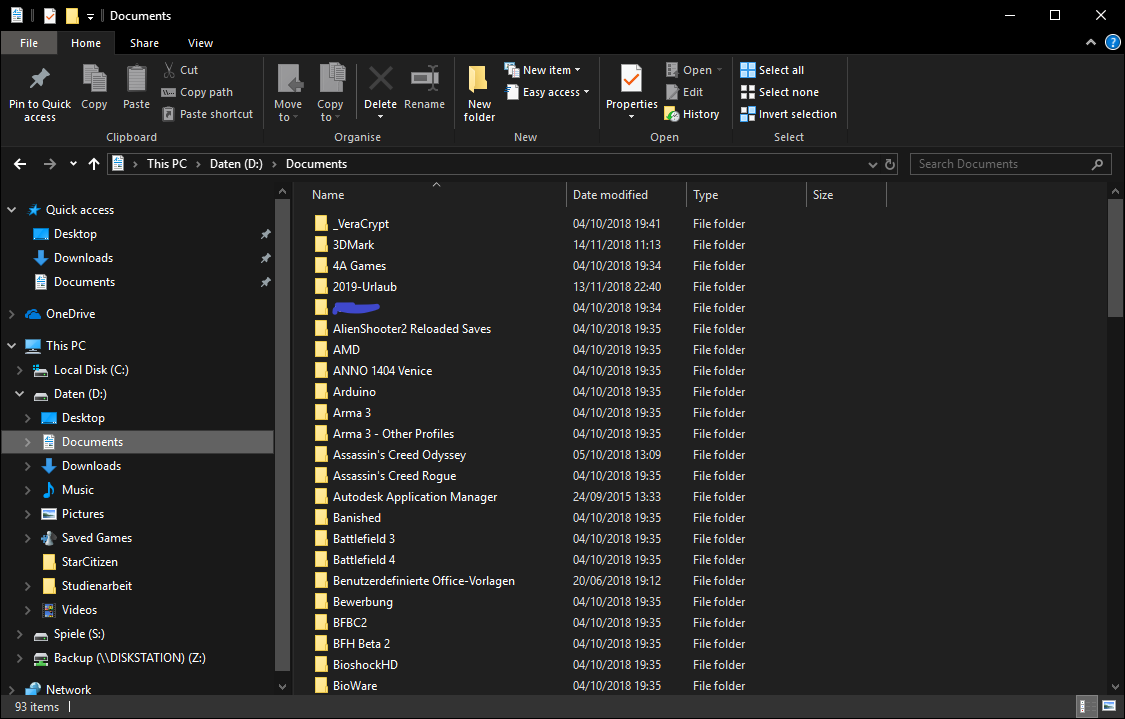Collapse Daten (D:) tree node
This screenshot has width=1125, height=719.
[19, 394]
